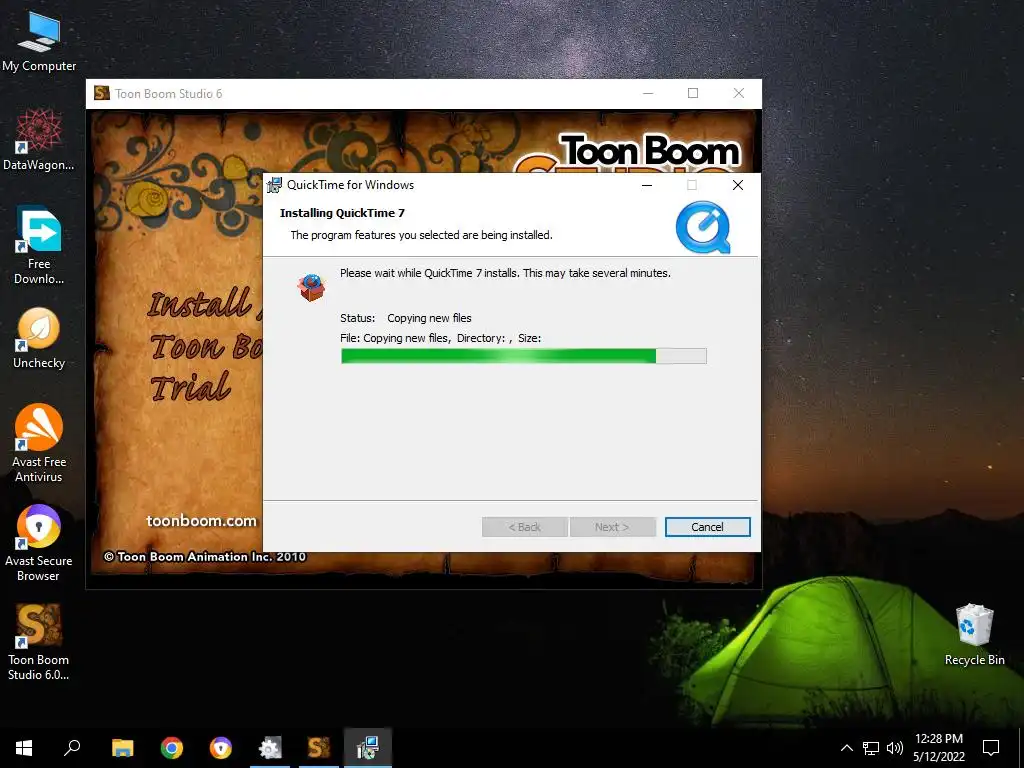Switch to QuickTime installer taskbar item
1024x768 pixels.
(368, 748)
